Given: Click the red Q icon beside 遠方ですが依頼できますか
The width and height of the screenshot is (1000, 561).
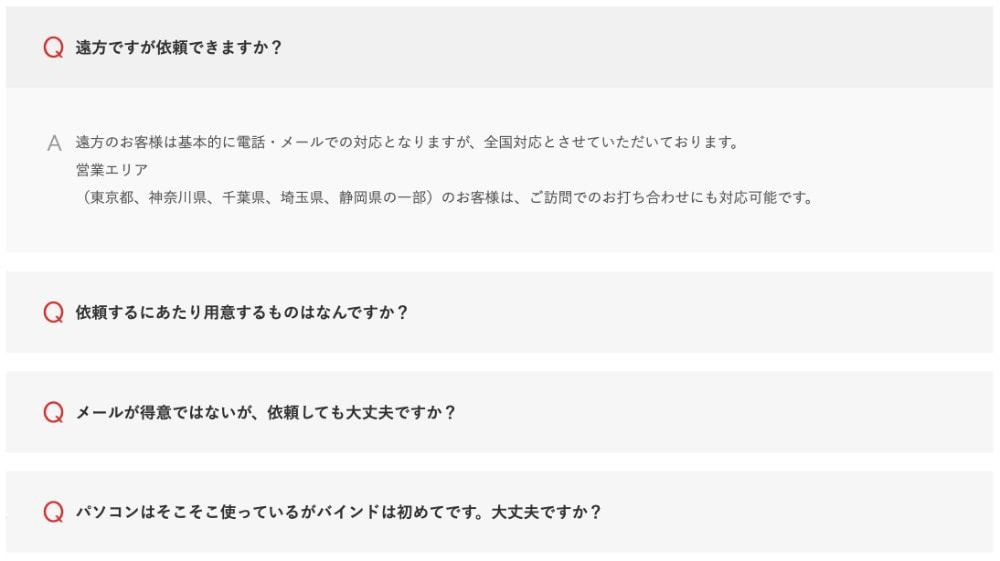Looking at the screenshot, I should [54, 47].
